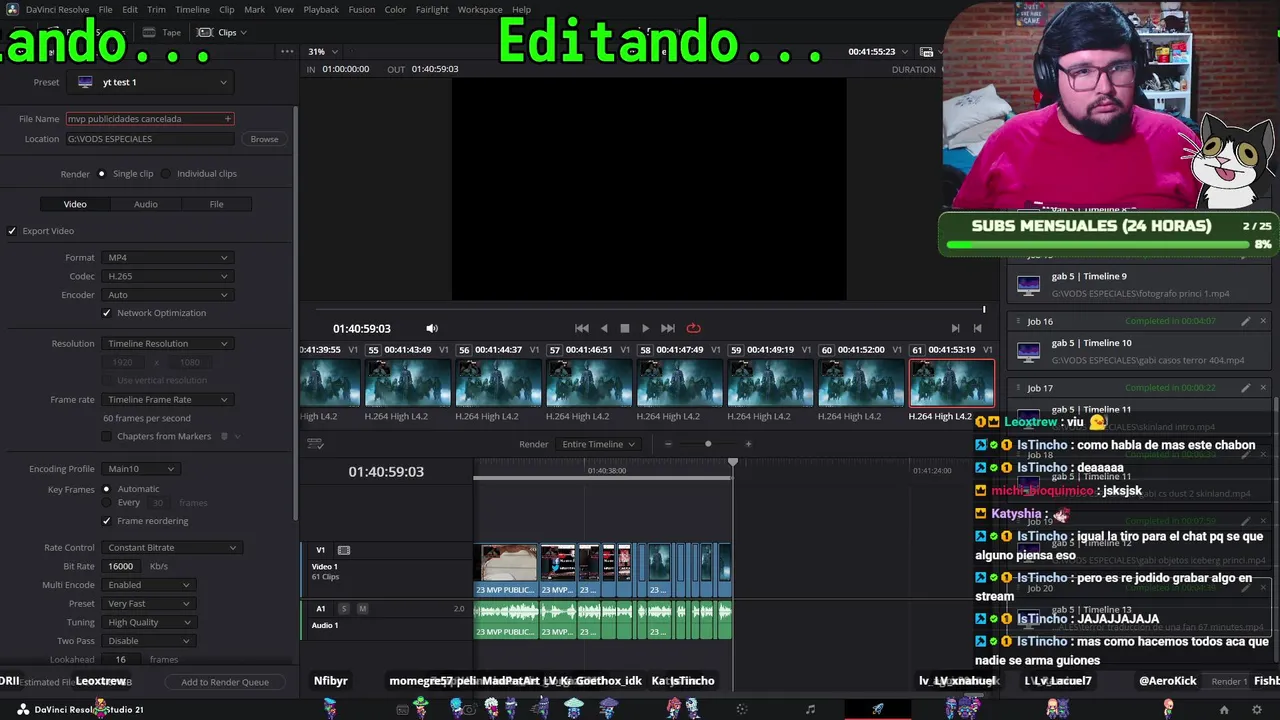Screen dimensions: 1280x720
Task: Zoom in timeline with plus icon
Action: pos(748,444)
